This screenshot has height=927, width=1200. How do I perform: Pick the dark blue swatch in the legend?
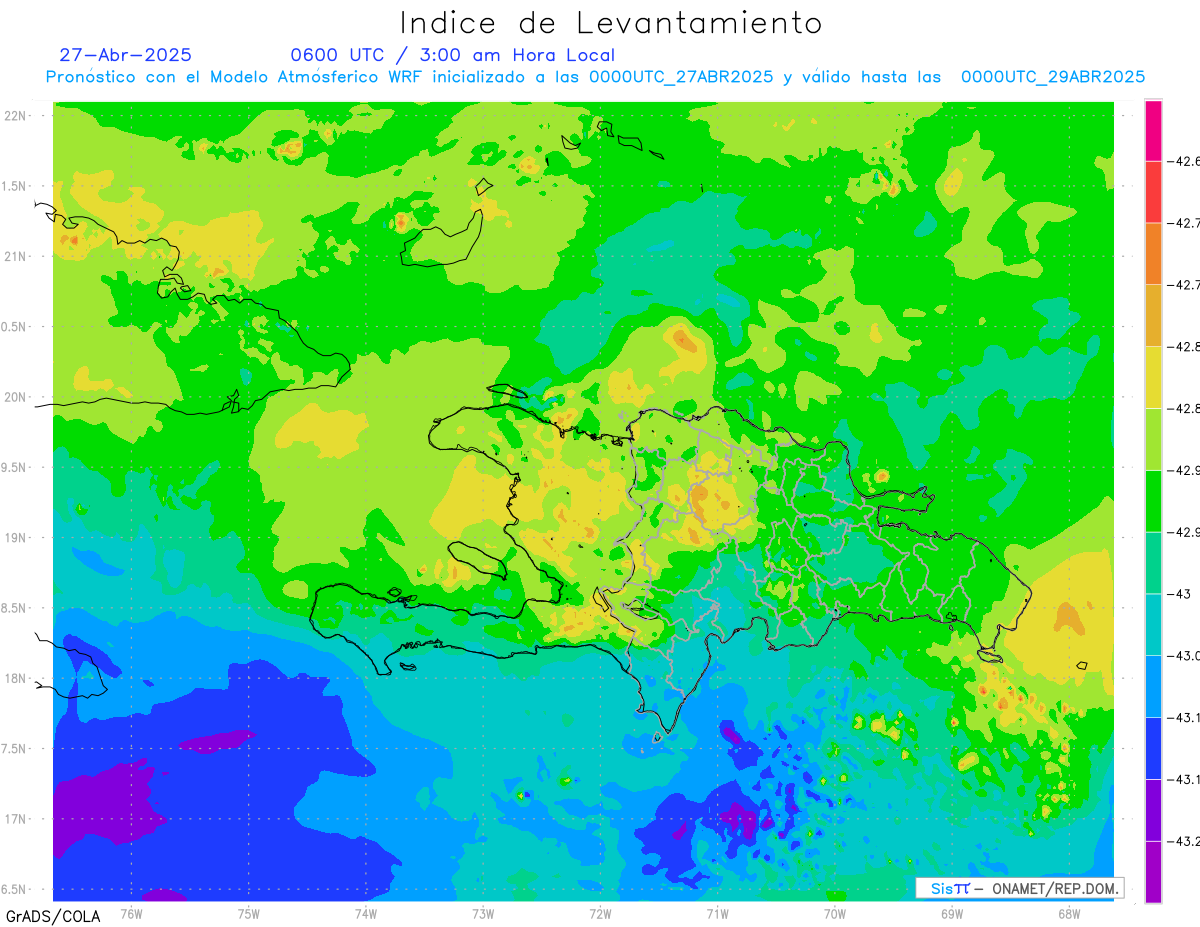coord(1153,748)
